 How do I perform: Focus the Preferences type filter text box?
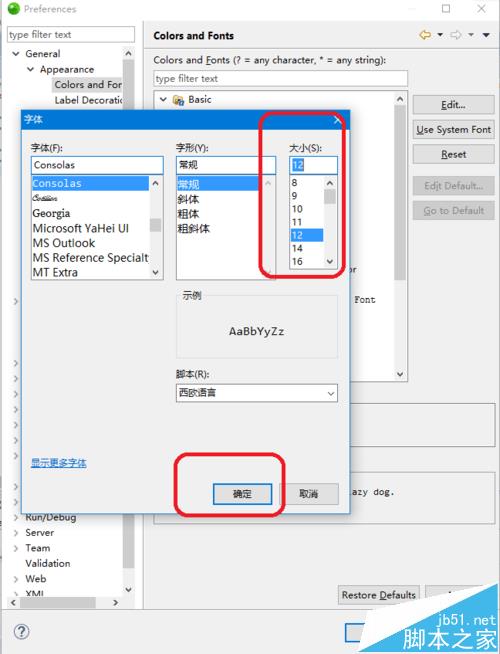(x=71, y=35)
